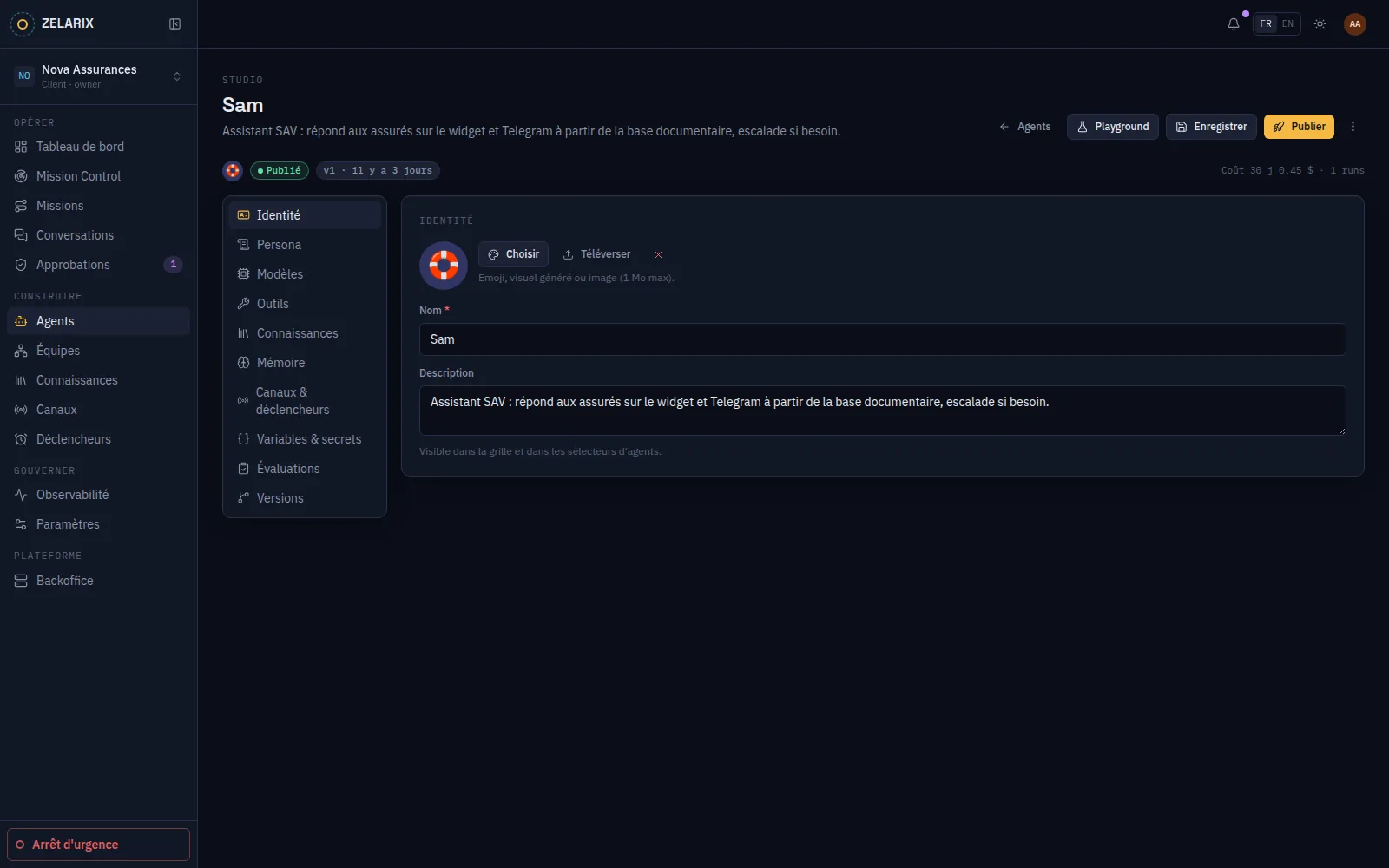The image size is (1389, 868).
Task: Switch language to EN
Action: (x=1287, y=23)
